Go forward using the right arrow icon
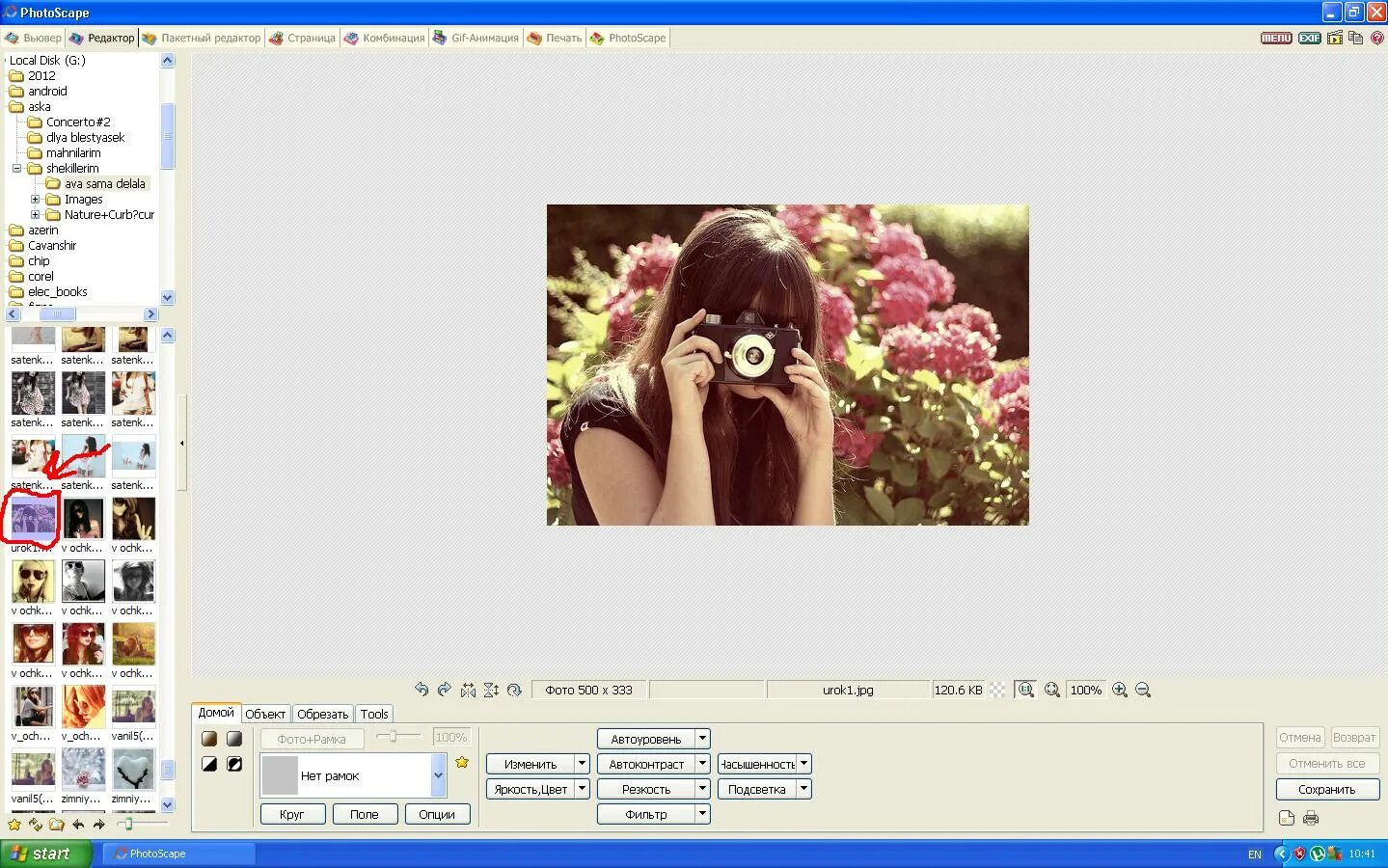The width and height of the screenshot is (1388, 868). pos(98,825)
